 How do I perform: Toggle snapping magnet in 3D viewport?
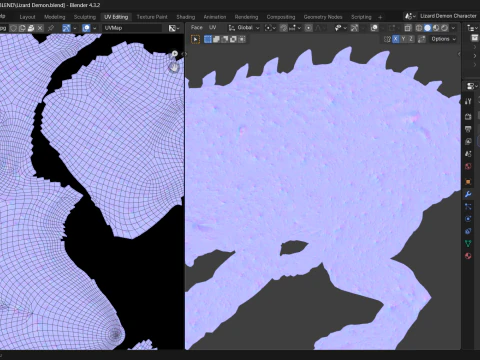284,28
